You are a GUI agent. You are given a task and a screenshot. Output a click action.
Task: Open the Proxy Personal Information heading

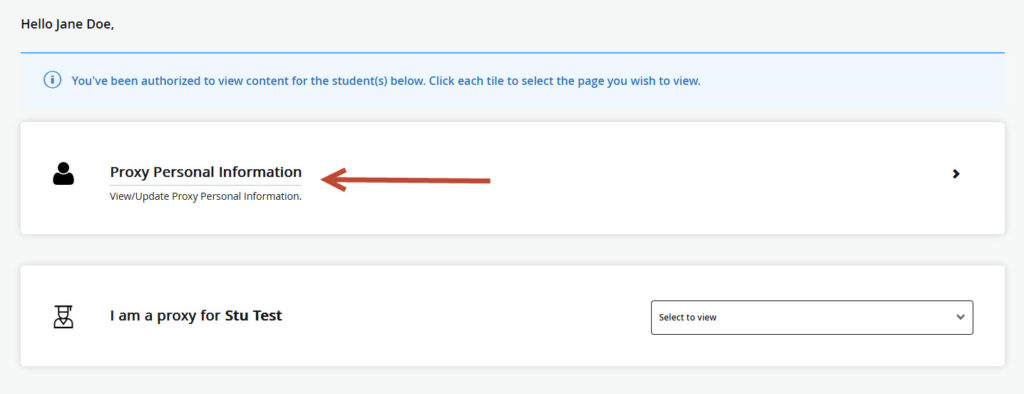[x=206, y=172]
